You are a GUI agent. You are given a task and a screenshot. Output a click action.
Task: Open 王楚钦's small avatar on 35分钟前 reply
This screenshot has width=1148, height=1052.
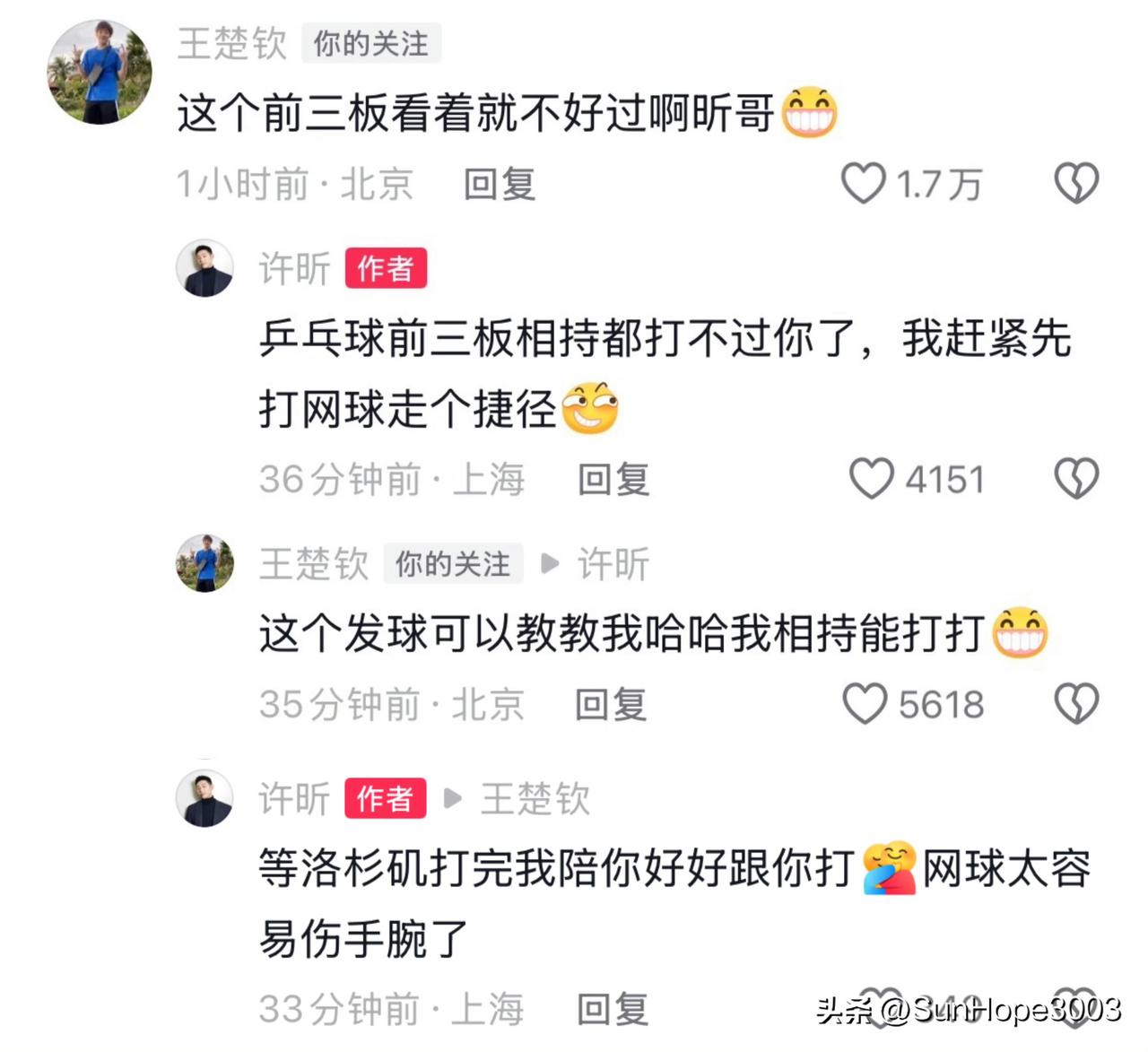point(204,563)
